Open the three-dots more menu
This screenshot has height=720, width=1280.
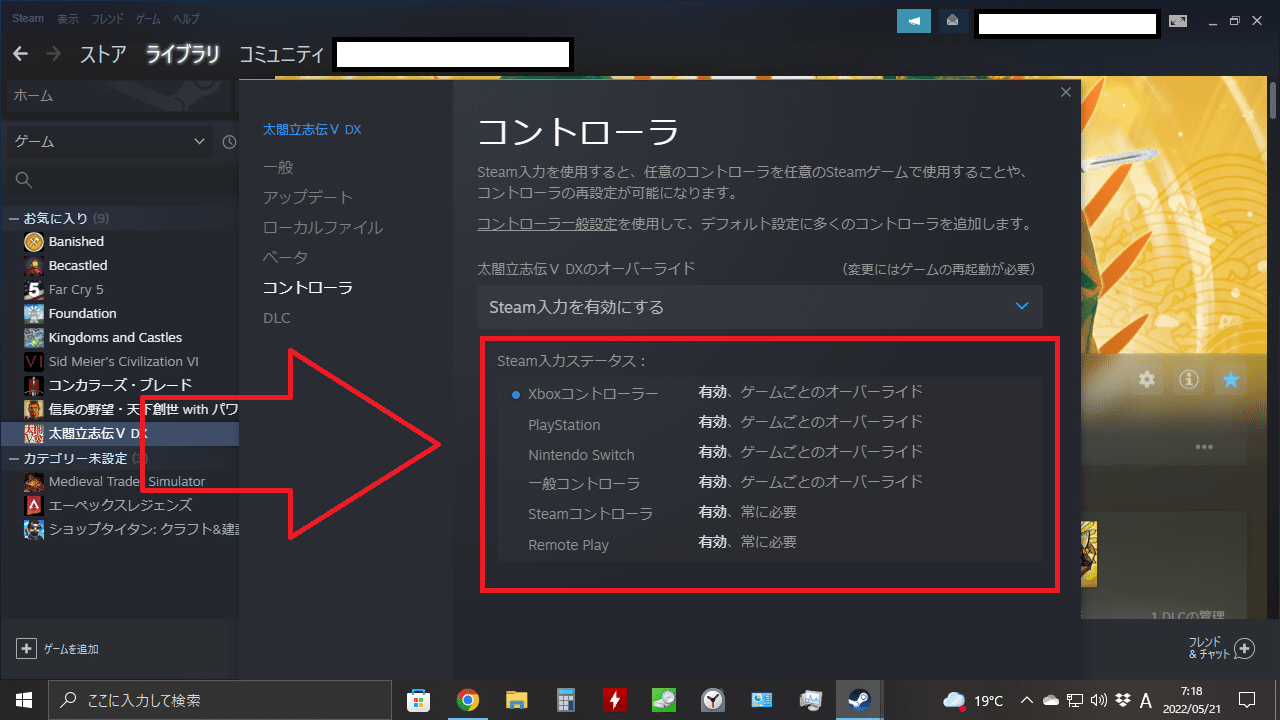(x=1204, y=446)
